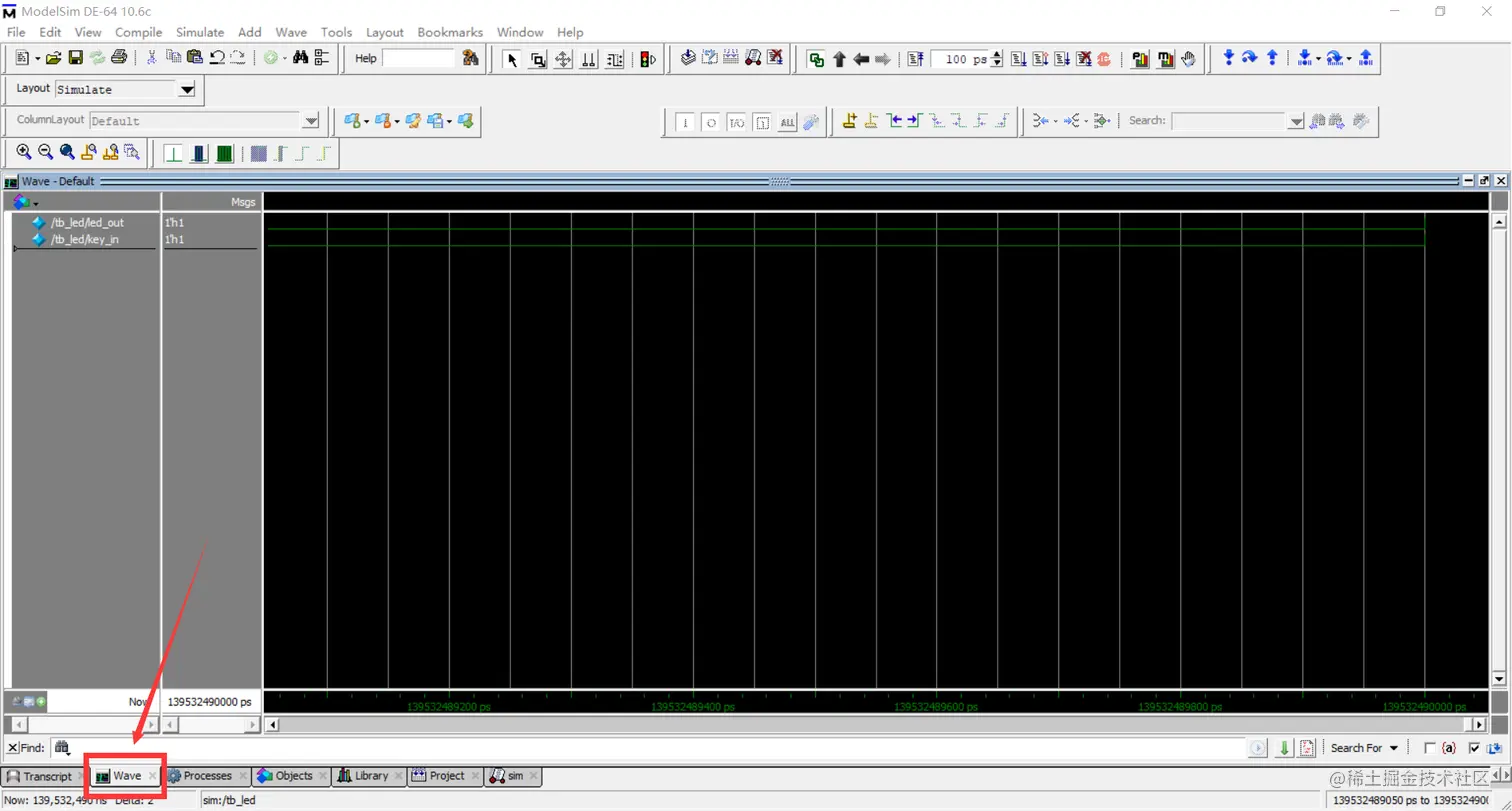This screenshot has height=811, width=1512.
Task: Select the arrow pointer Select Mode tool
Action: pyautogui.click(x=512, y=59)
